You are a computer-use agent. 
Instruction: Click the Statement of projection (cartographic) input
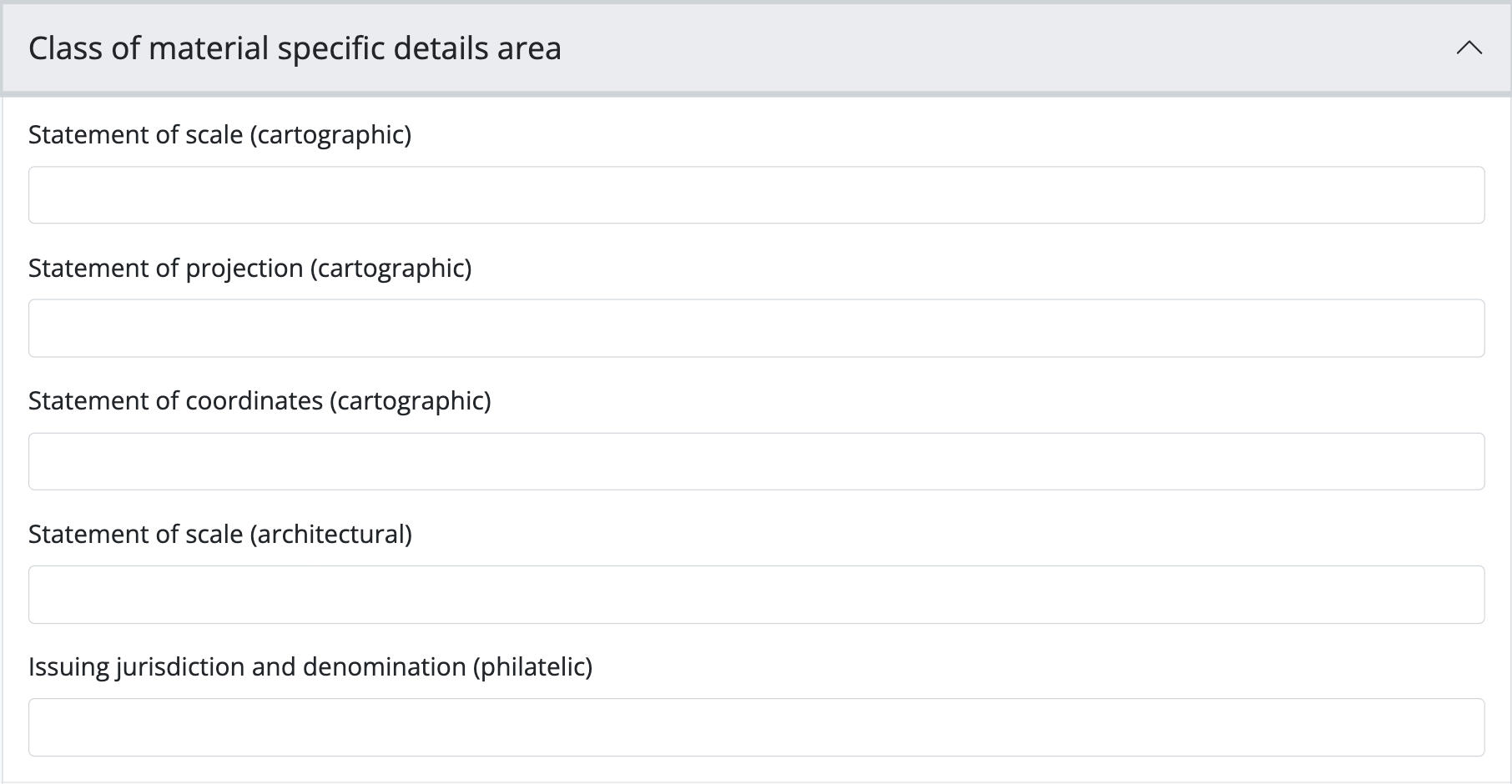point(756,329)
